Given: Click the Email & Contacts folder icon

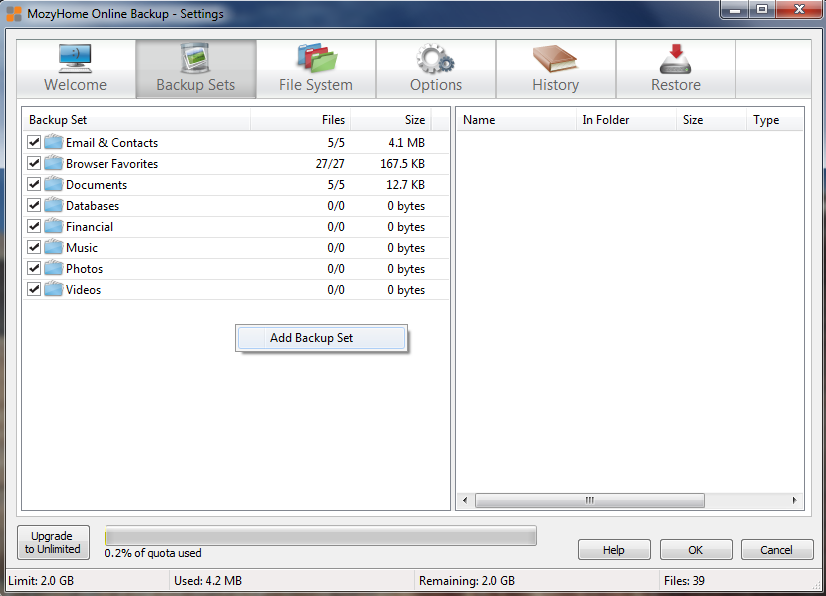Looking at the screenshot, I should click(54, 142).
